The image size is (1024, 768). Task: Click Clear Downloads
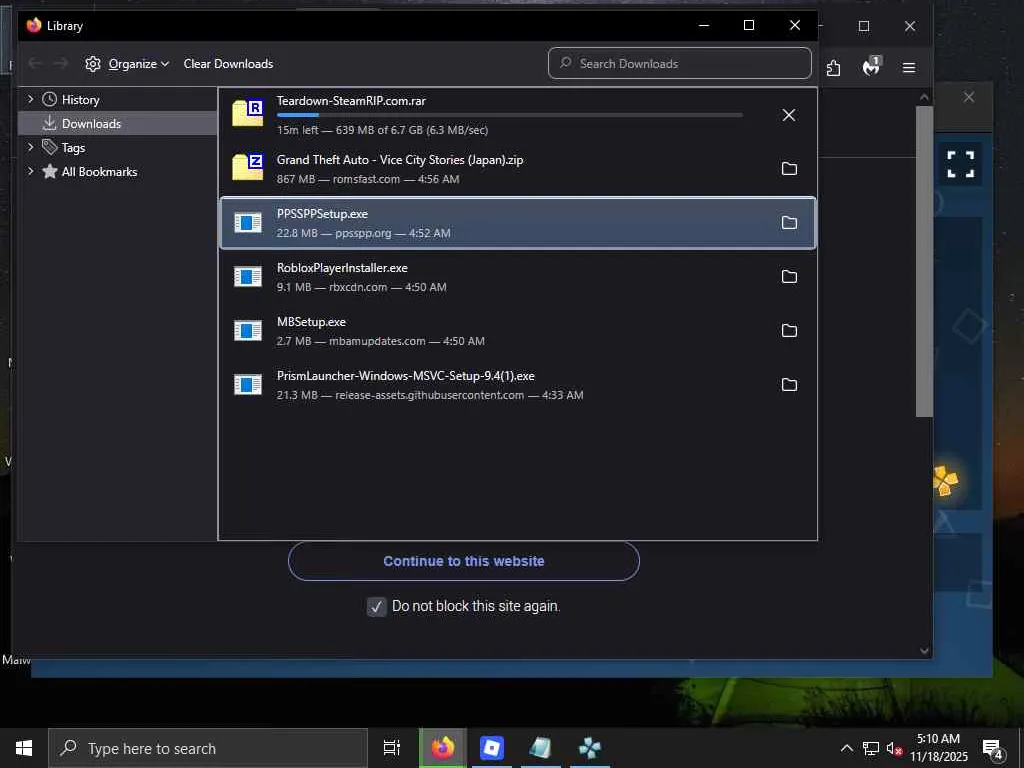[x=228, y=63]
